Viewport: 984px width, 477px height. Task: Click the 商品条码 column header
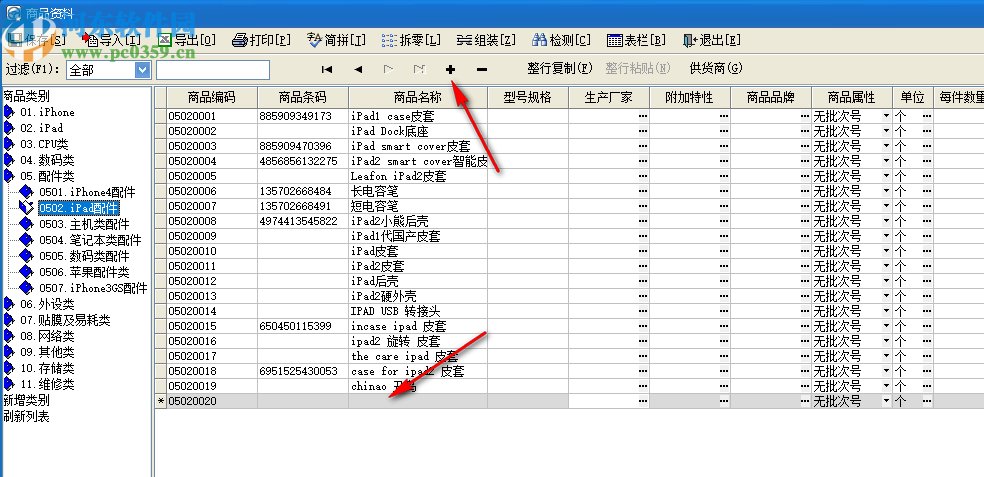(303, 97)
